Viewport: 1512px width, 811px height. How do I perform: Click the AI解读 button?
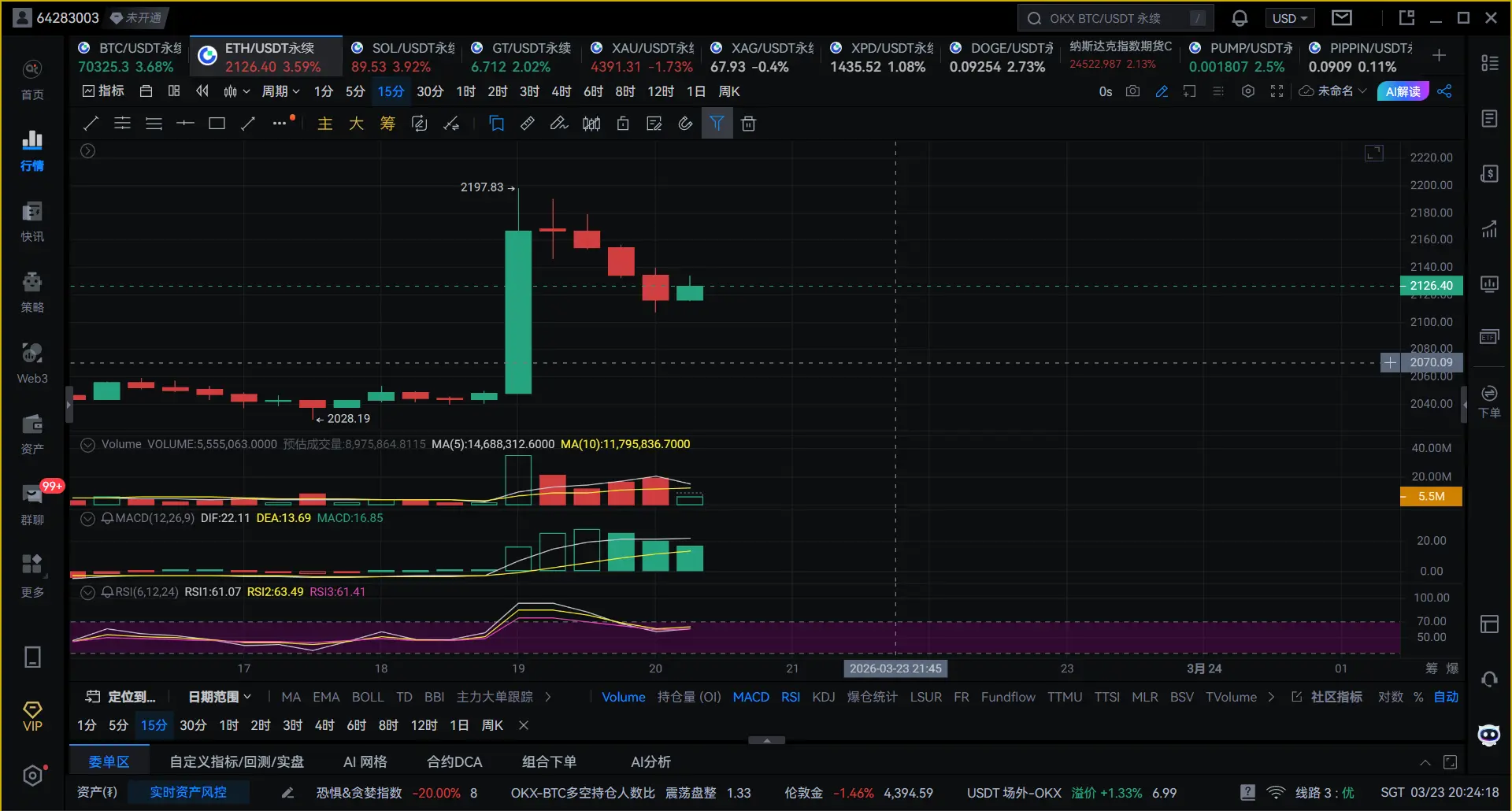1403,91
